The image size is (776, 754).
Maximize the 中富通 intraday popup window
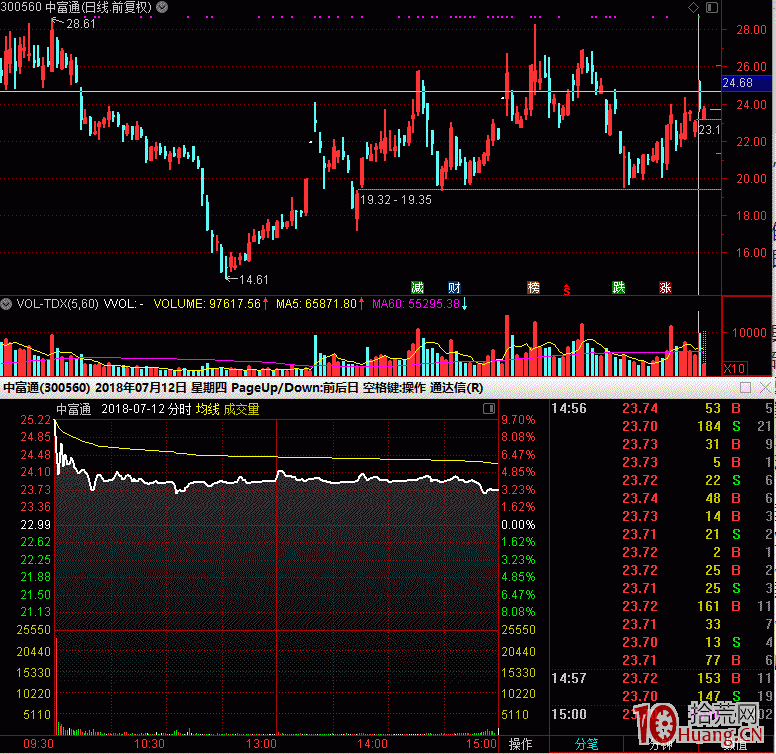coord(745,387)
